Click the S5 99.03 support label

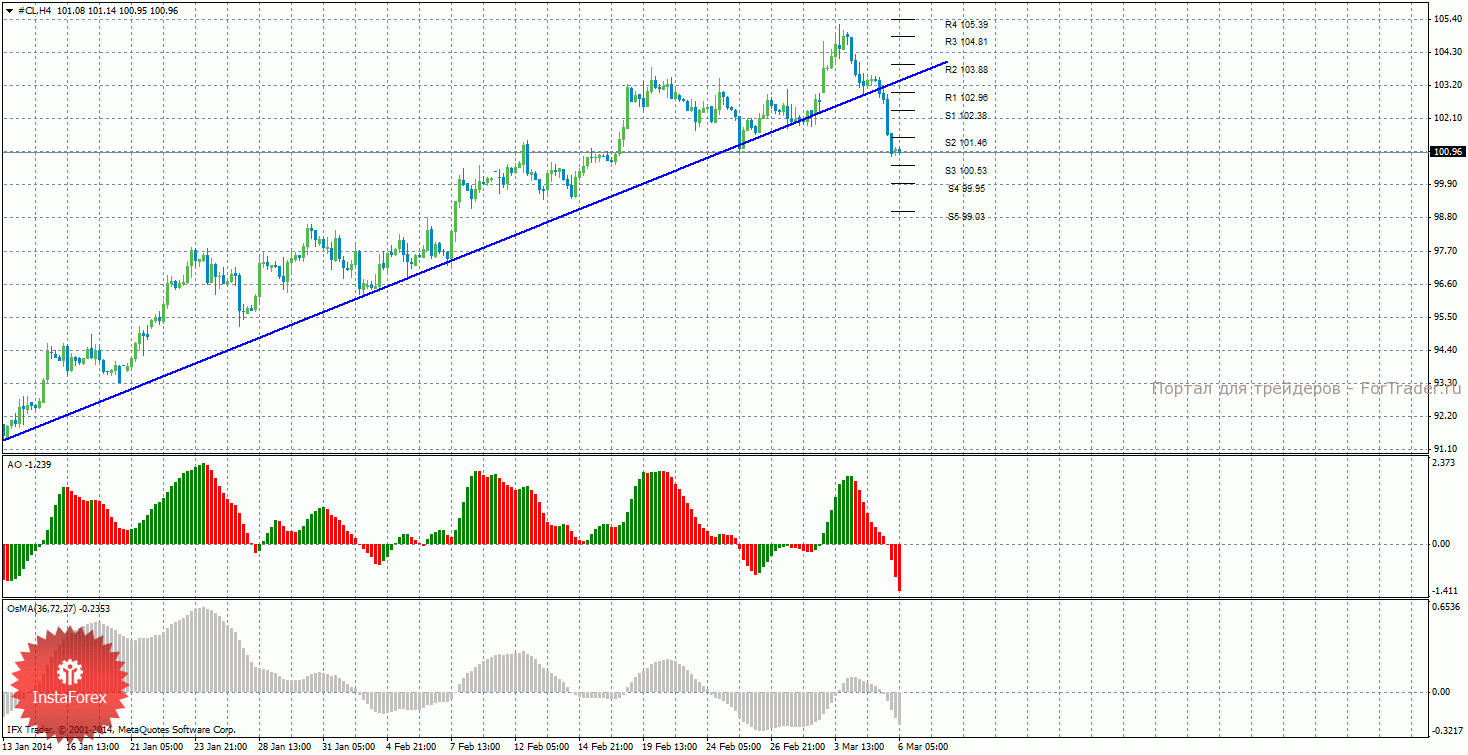pos(966,216)
